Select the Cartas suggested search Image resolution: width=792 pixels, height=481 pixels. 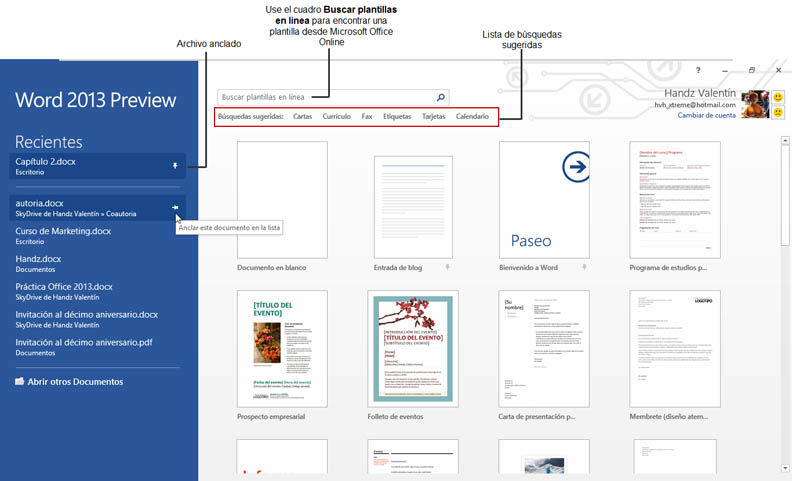[303, 116]
